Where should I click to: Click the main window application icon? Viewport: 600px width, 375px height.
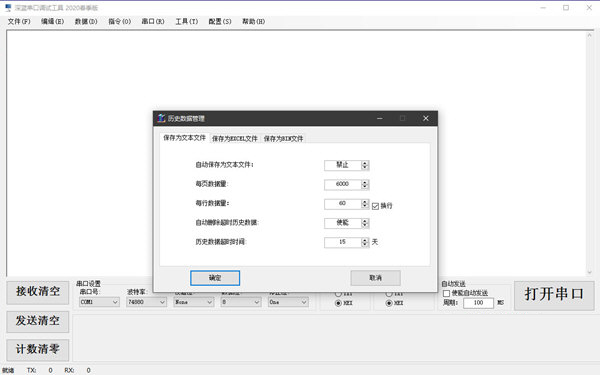(x=8, y=8)
